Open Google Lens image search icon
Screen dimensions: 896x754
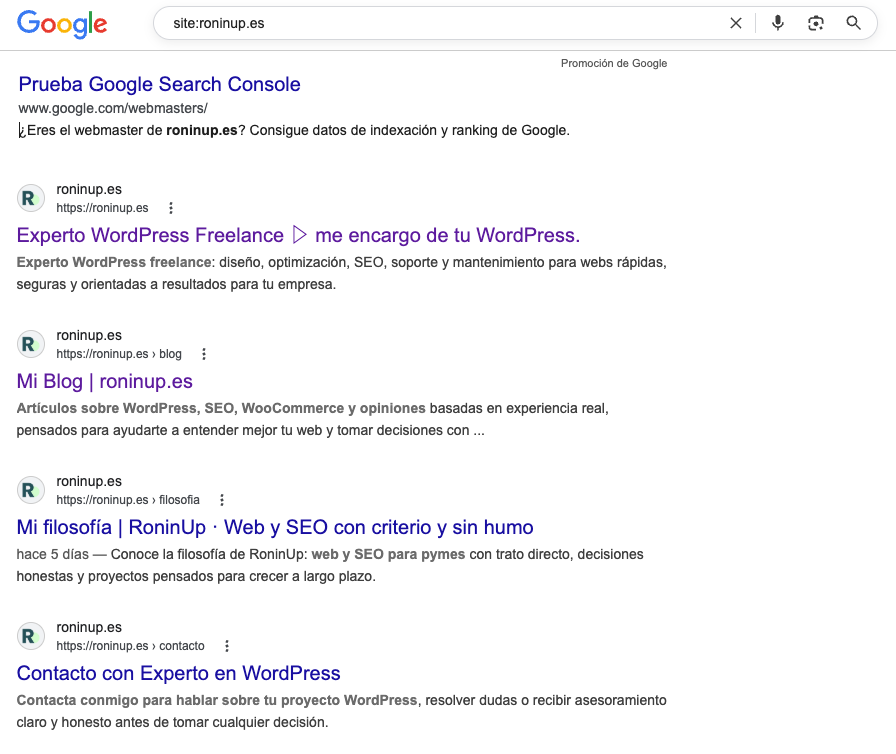point(815,23)
